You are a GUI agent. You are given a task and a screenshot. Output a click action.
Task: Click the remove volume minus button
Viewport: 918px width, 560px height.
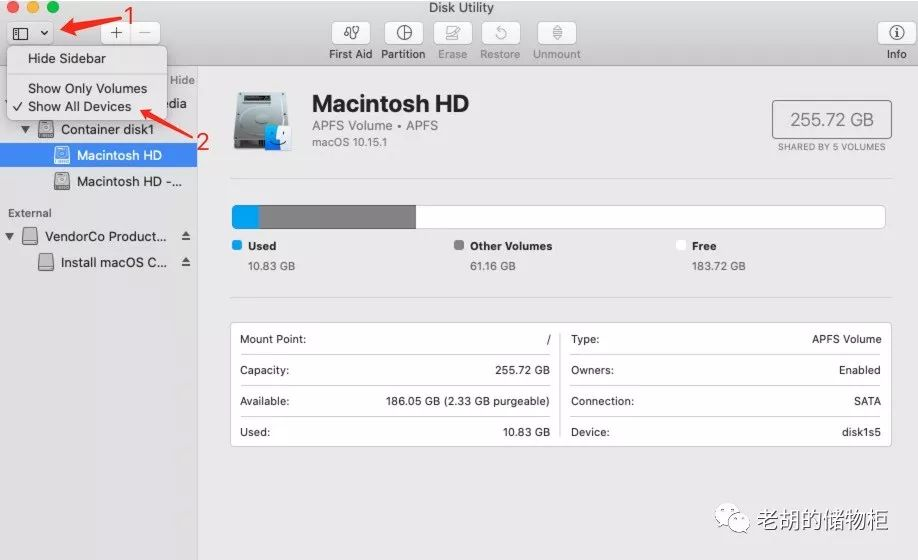pyautogui.click(x=145, y=33)
